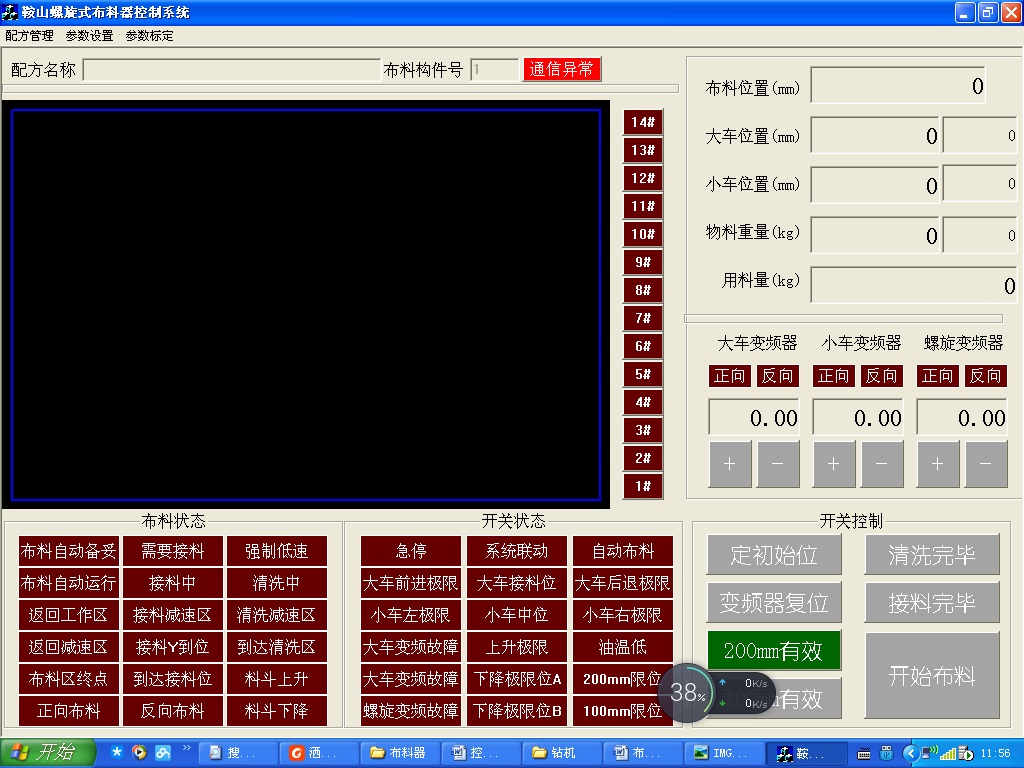1024x768 pixels.
Task: Click the 7# position indicator
Action: pyautogui.click(x=642, y=318)
